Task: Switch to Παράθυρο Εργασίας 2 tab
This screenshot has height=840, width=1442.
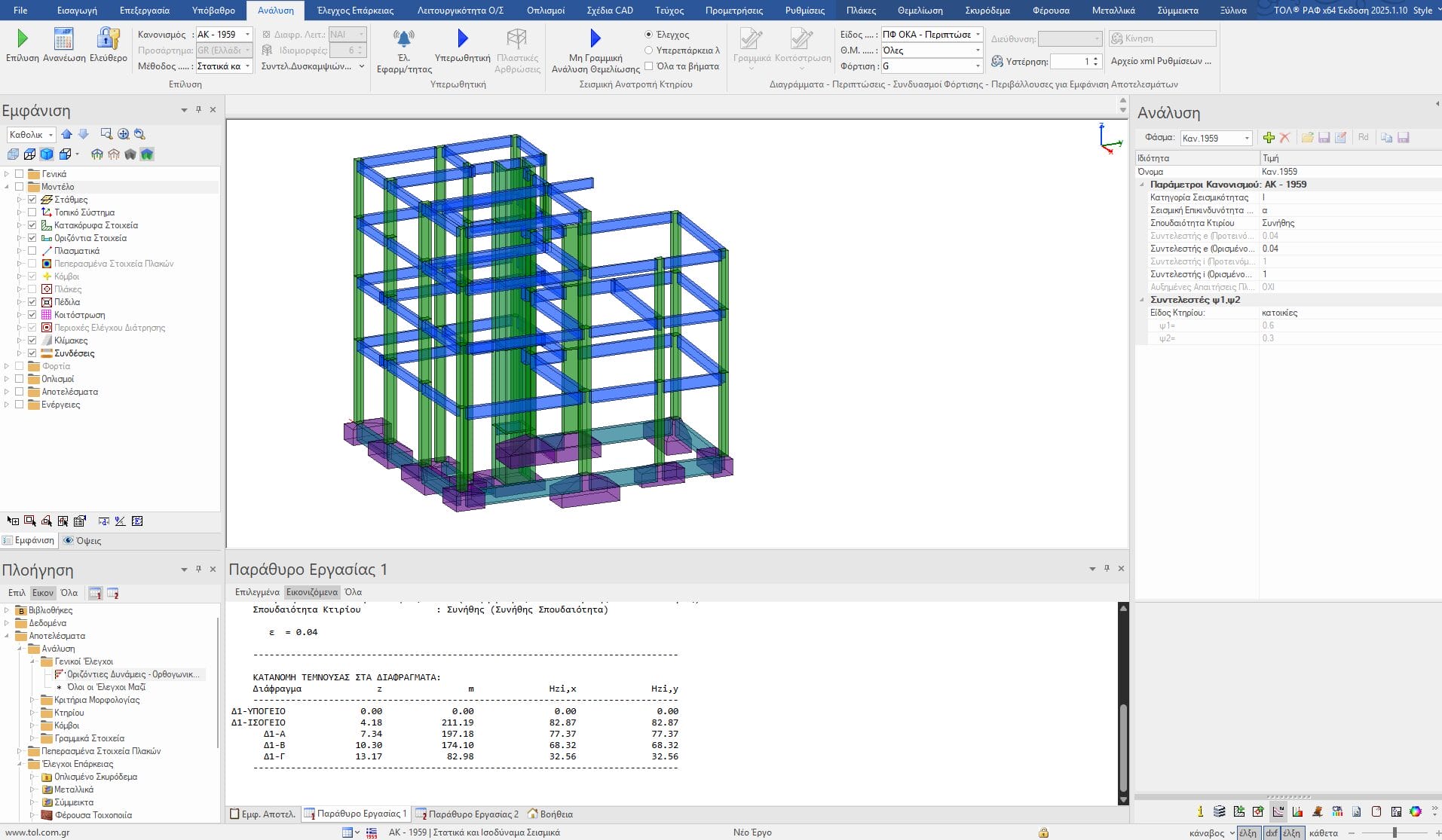Action: click(x=467, y=814)
